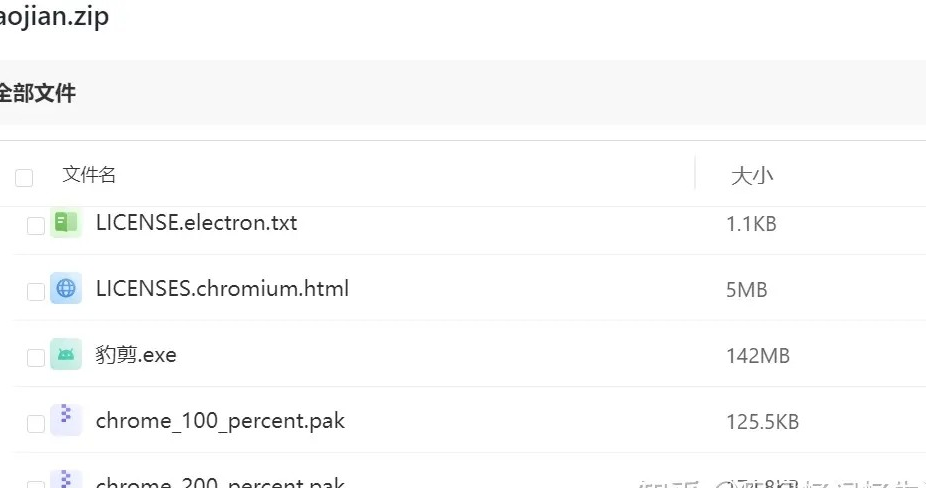The width and height of the screenshot is (926, 488).
Task: Toggle the select-all checkbox beside 文件名
Action: (x=24, y=177)
